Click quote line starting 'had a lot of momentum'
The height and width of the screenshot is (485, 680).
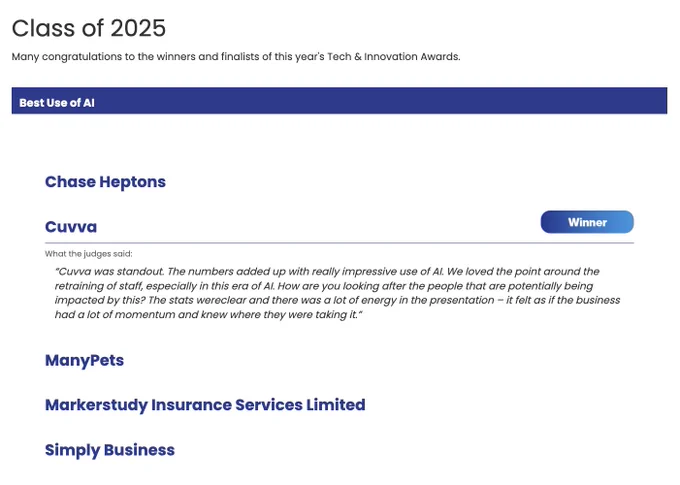point(209,315)
